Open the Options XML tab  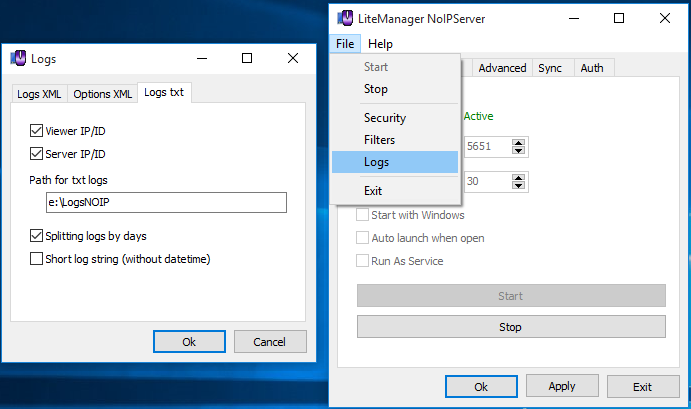pos(103,94)
